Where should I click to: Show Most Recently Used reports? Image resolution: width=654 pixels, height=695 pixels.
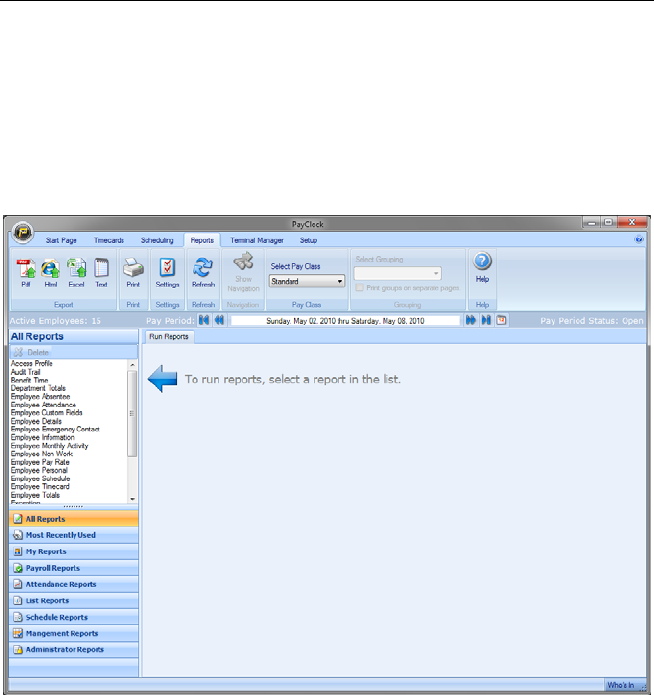[x=74, y=535]
